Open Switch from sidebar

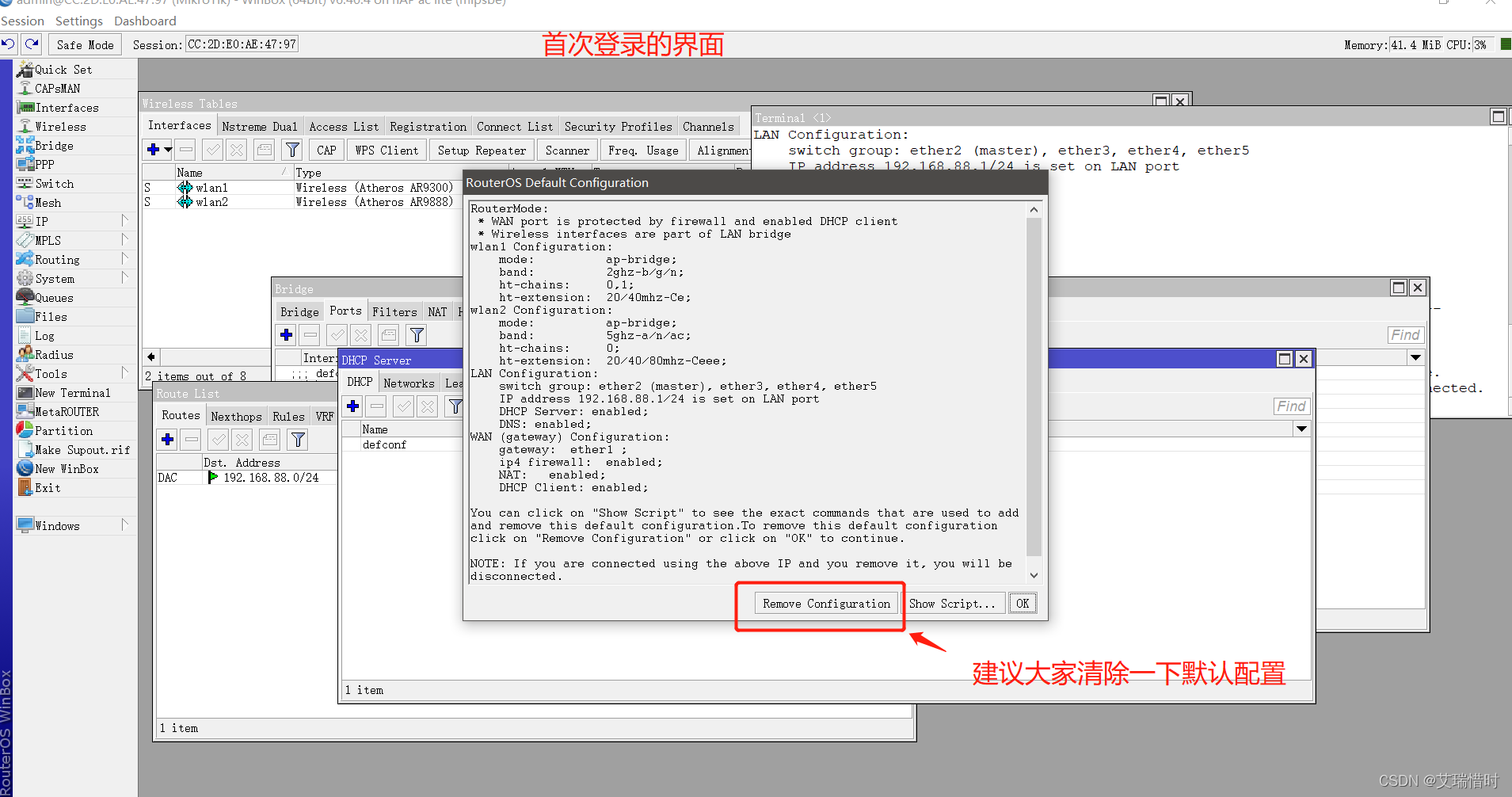click(x=54, y=184)
